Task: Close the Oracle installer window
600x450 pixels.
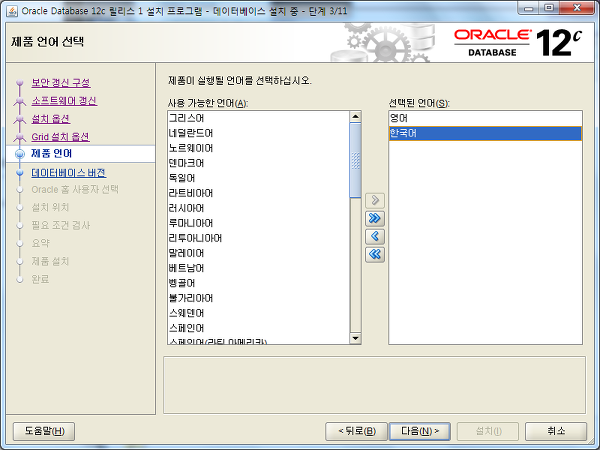Action: pos(577,8)
